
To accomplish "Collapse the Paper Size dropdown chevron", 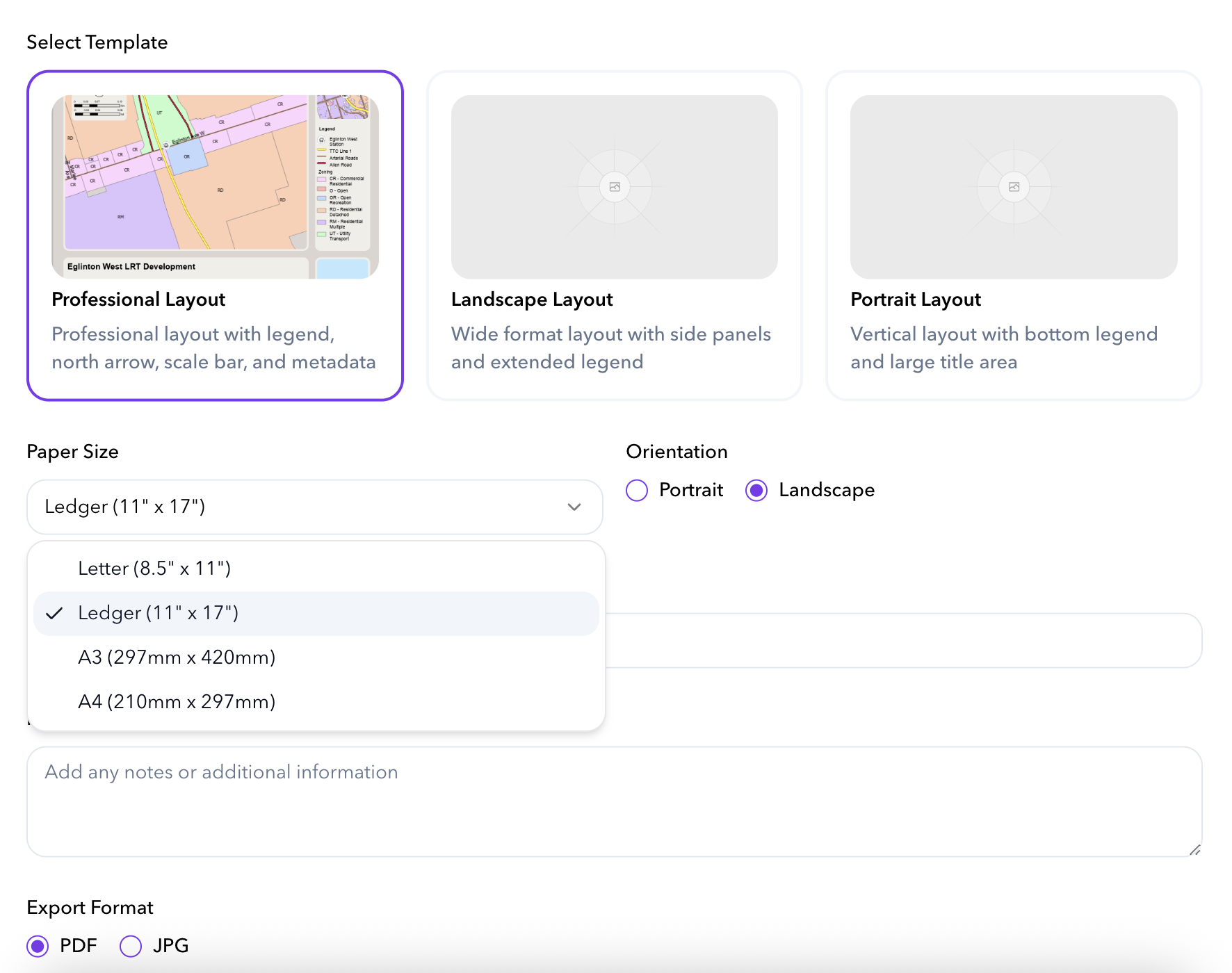I will [574, 507].
